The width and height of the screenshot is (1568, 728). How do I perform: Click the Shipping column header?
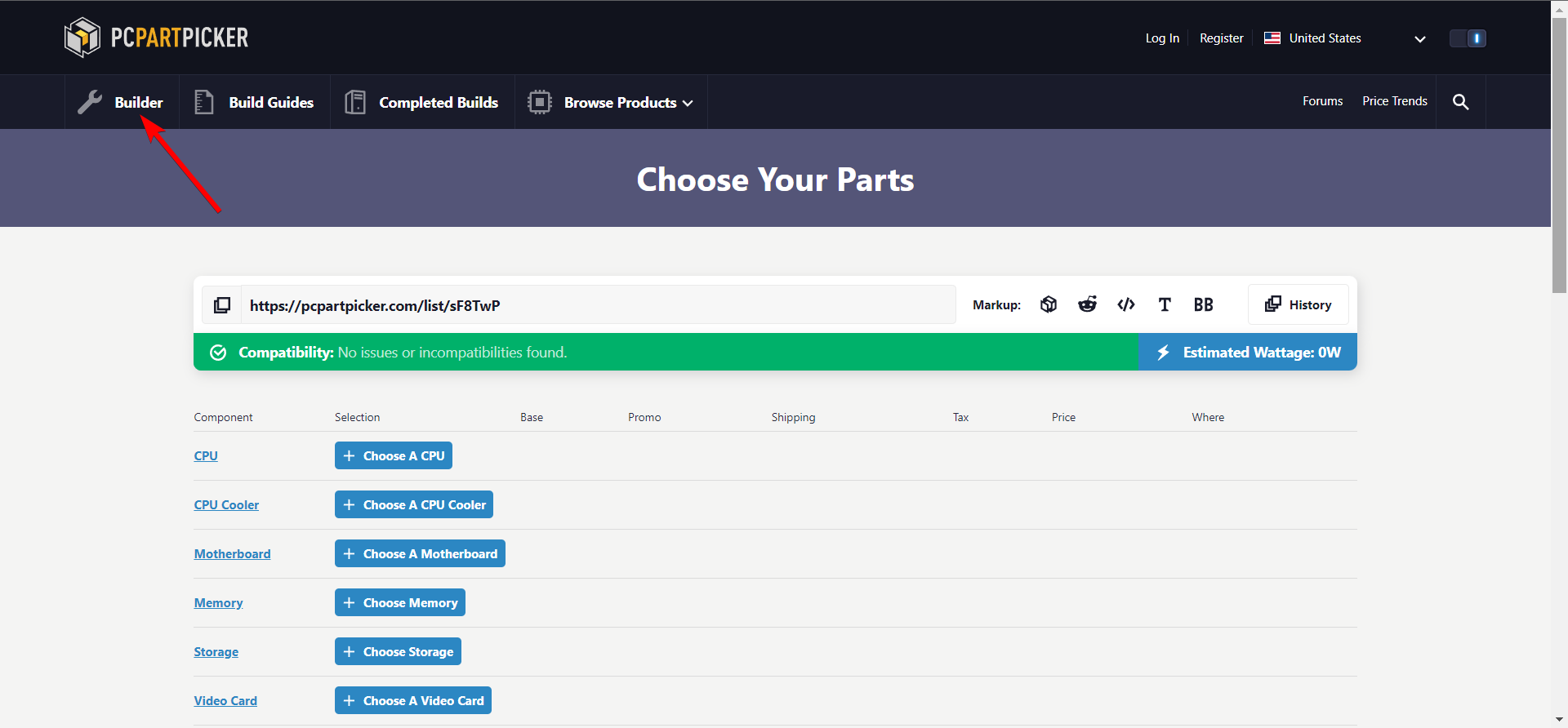click(793, 417)
